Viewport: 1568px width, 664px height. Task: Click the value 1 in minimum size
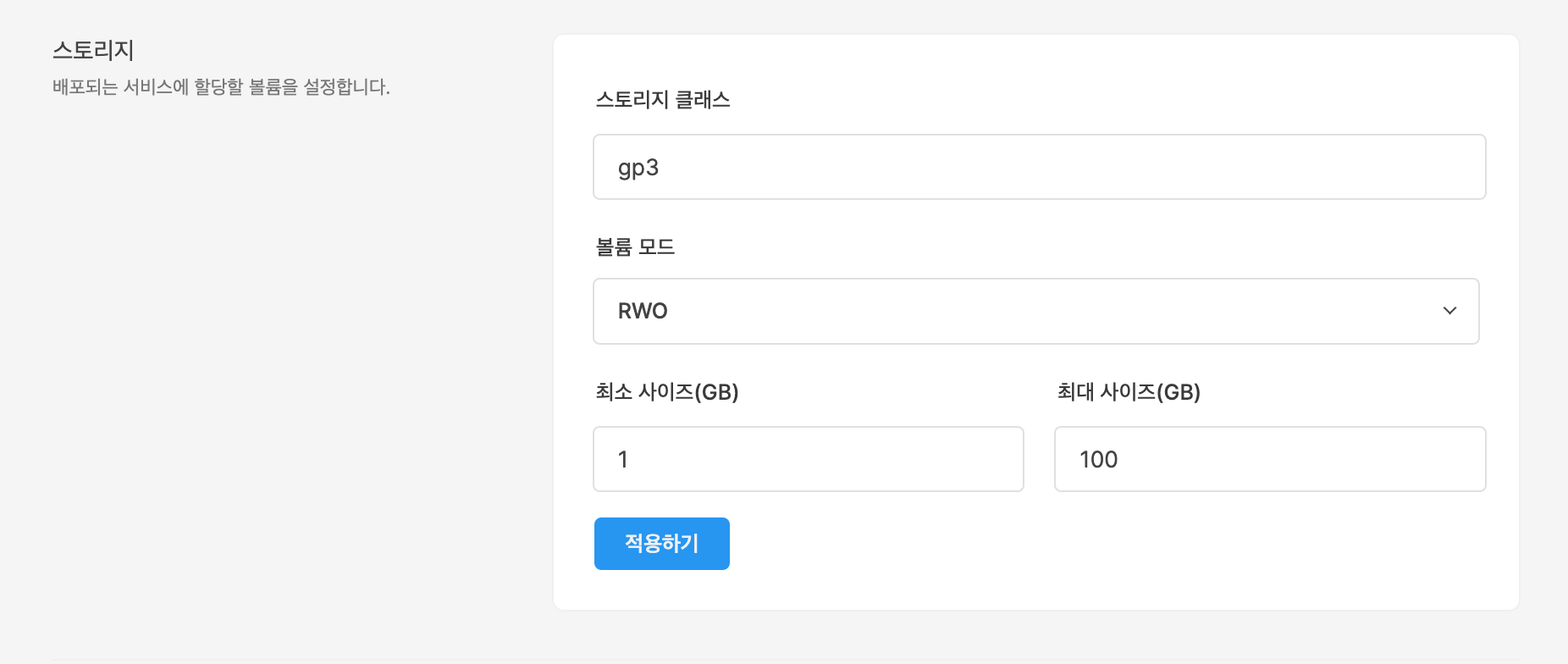coord(623,459)
